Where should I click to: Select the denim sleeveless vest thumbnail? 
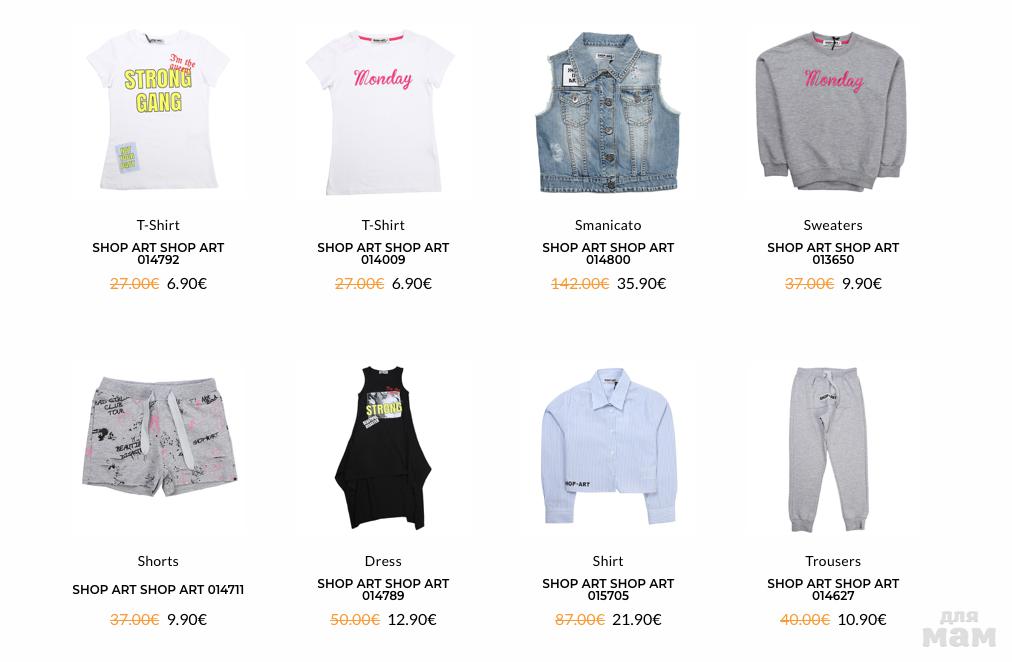[607, 112]
